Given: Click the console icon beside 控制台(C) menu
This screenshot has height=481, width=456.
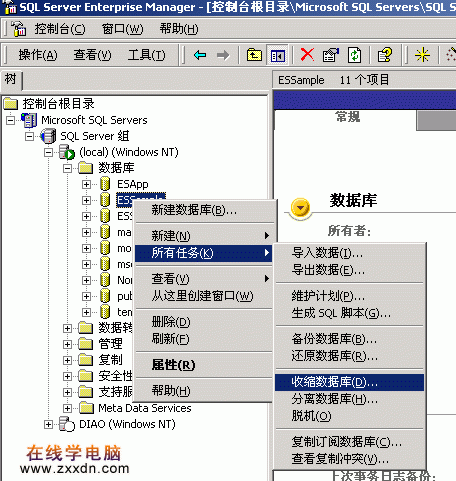Looking at the screenshot, I should 19,29.
